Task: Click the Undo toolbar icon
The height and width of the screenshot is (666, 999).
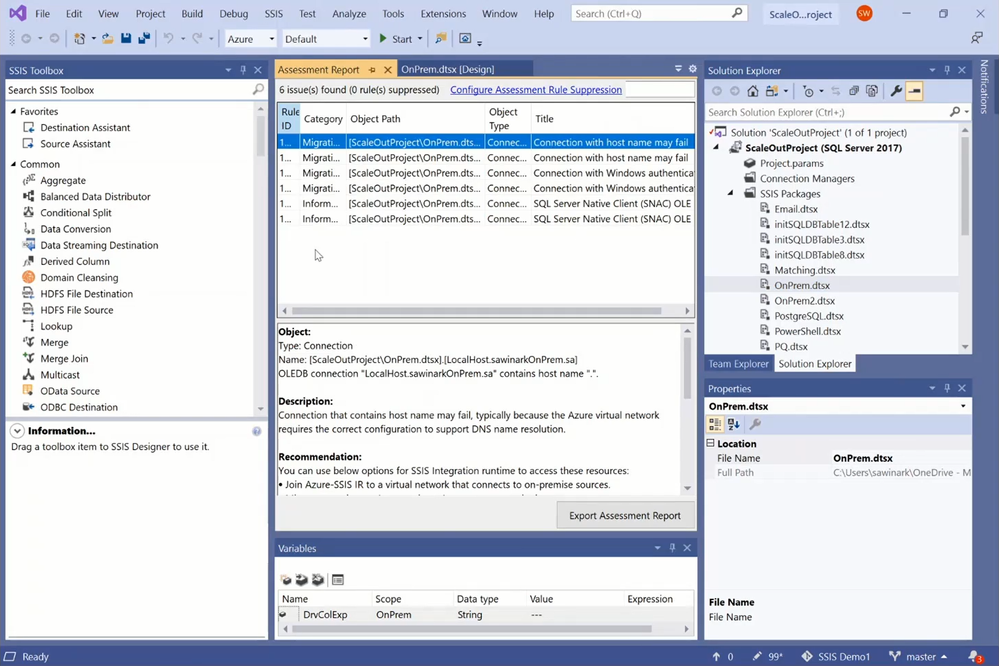Action: coord(168,39)
